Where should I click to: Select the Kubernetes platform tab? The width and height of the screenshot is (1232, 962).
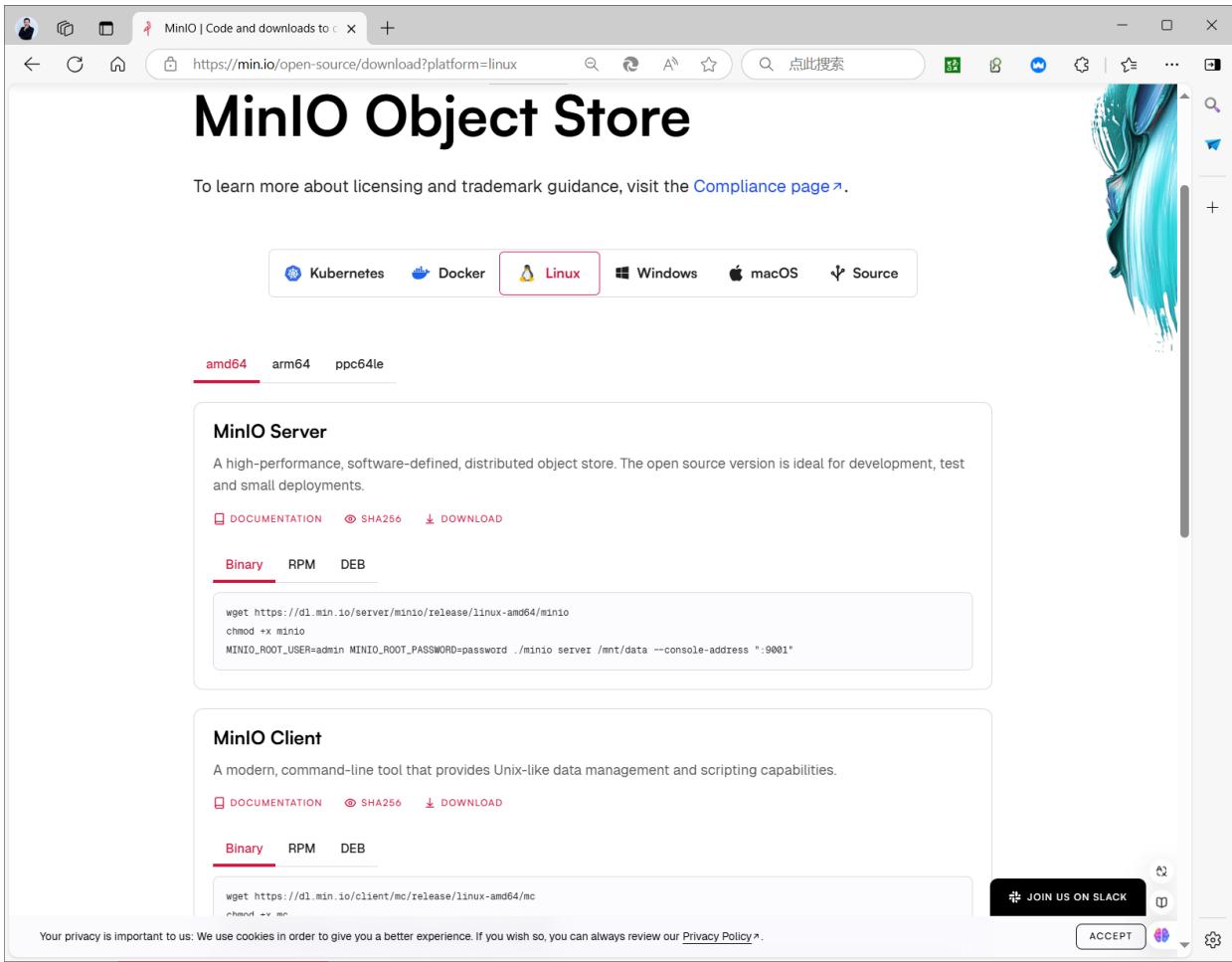(x=334, y=274)
